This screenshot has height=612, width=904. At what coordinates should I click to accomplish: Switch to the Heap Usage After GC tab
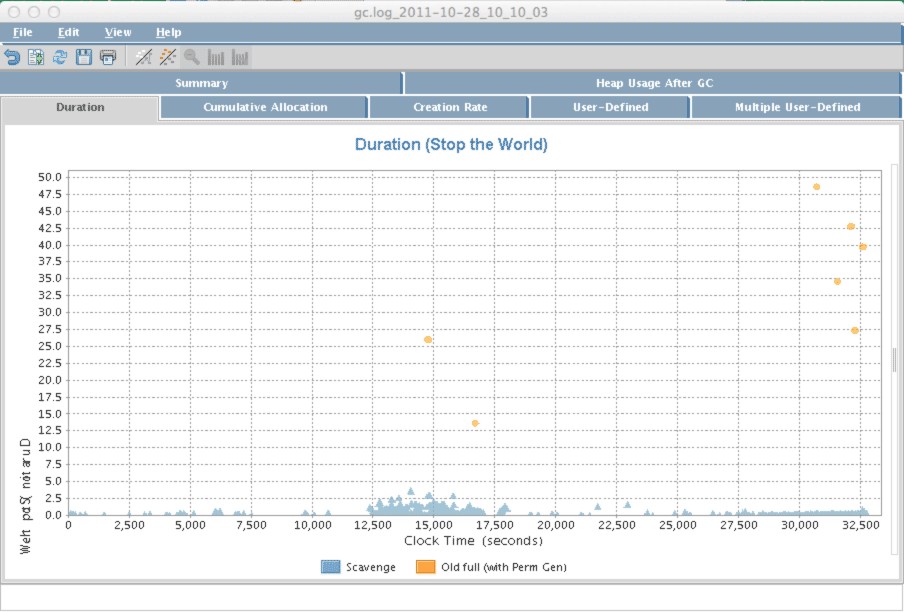[654, 83]
